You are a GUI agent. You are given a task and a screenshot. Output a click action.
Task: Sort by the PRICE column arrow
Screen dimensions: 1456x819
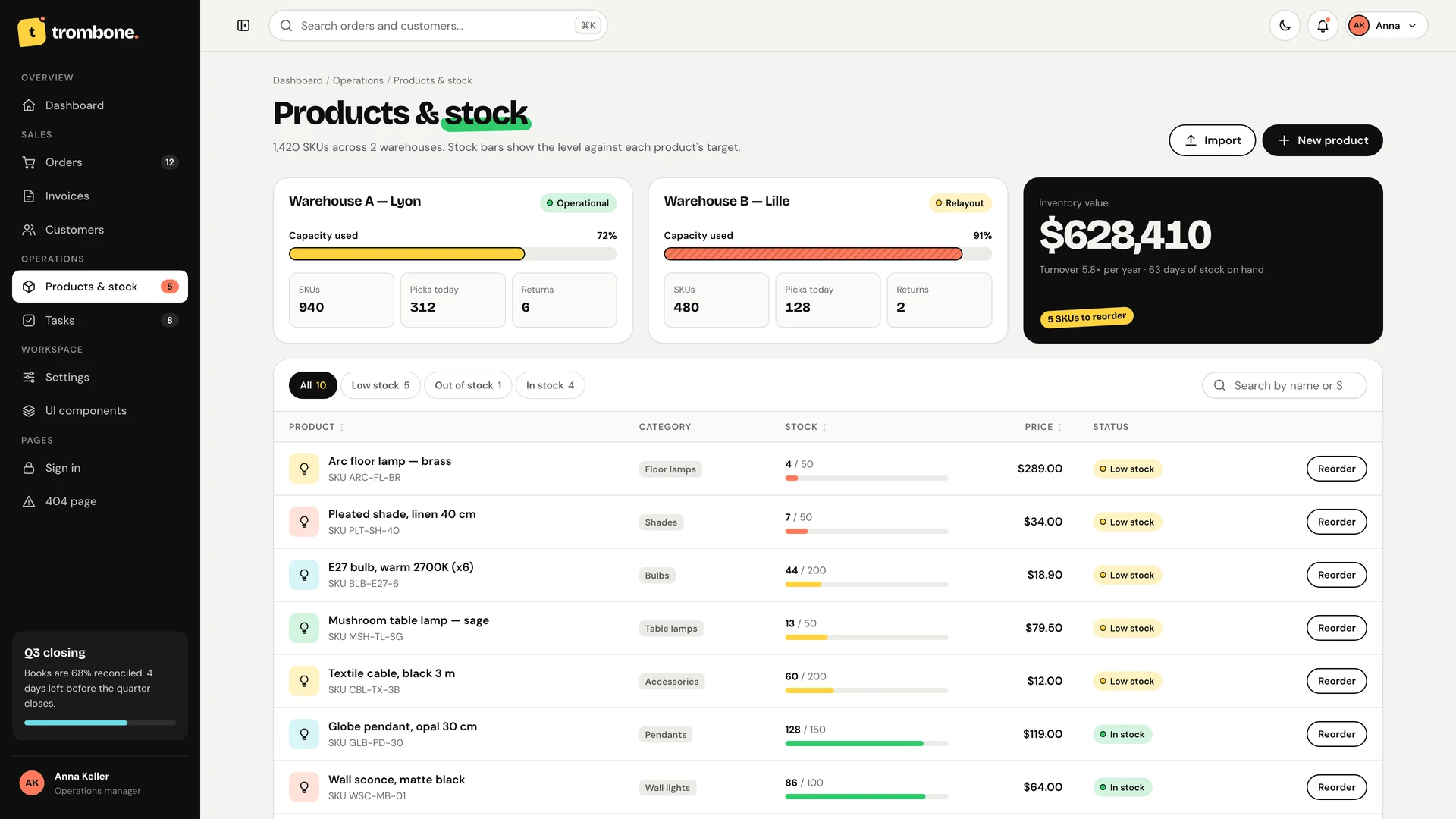[x=1059, y=428]
